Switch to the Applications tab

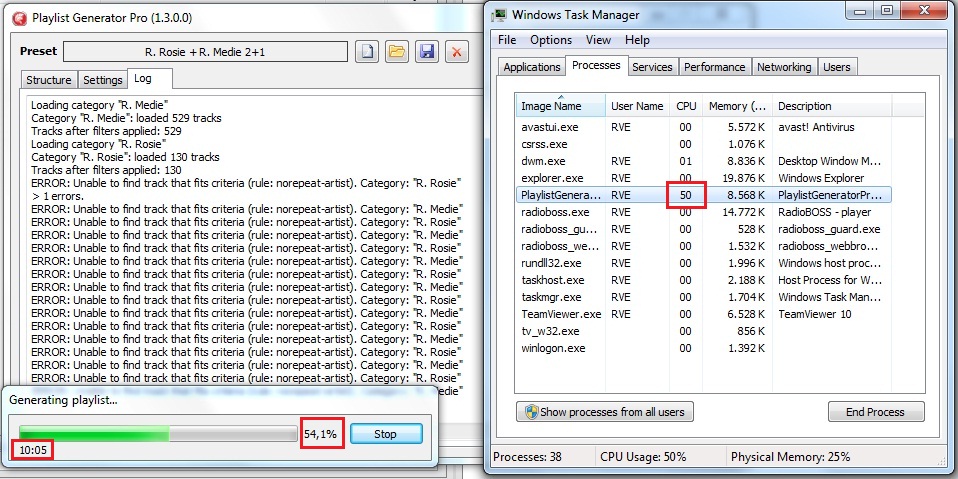point(532,67)
